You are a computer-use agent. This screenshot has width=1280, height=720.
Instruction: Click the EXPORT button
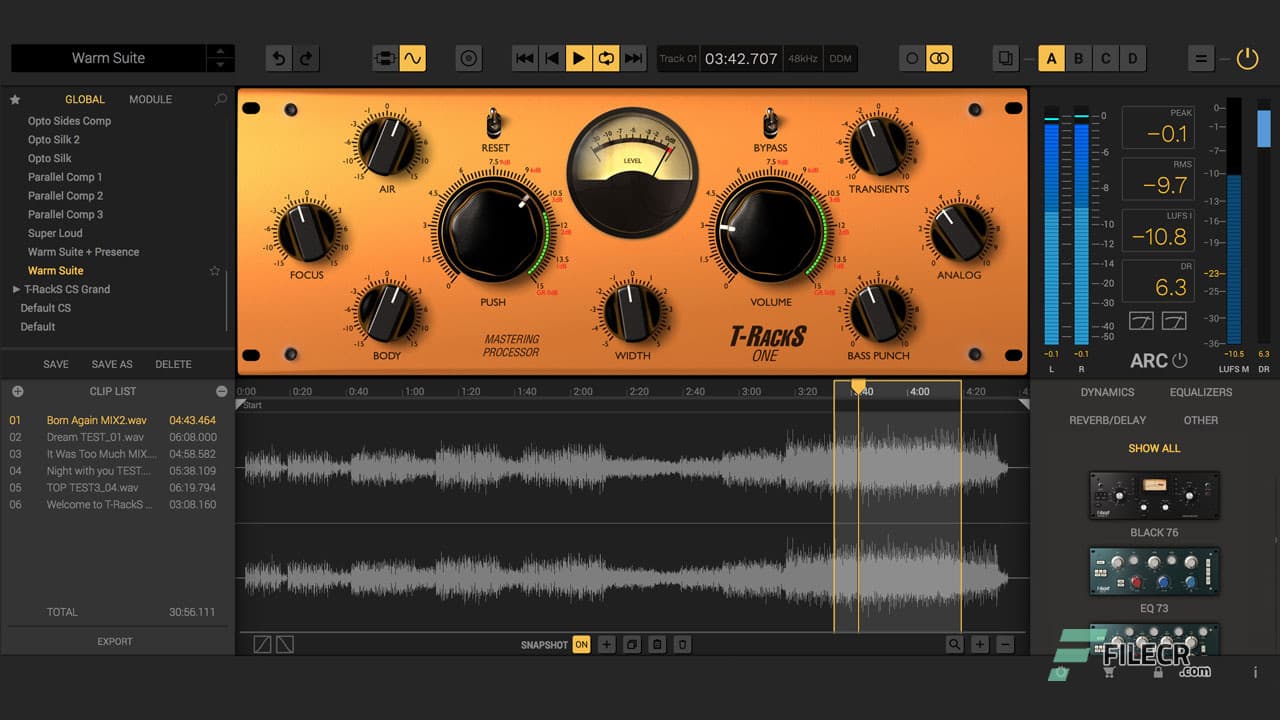pos(114,641)
